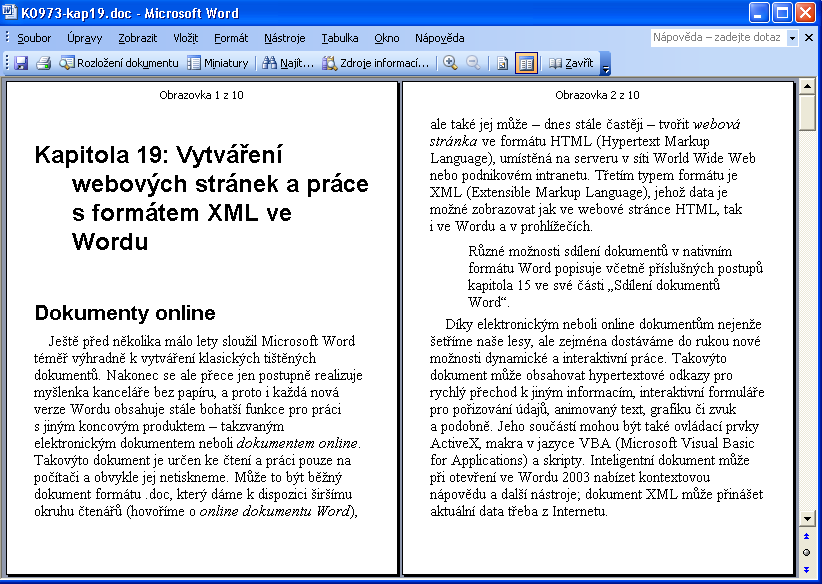Image resolution: width=822 pixels, height=584 pixels.
Task: Go to previous page double-arrow button
Action: [807, 536]
